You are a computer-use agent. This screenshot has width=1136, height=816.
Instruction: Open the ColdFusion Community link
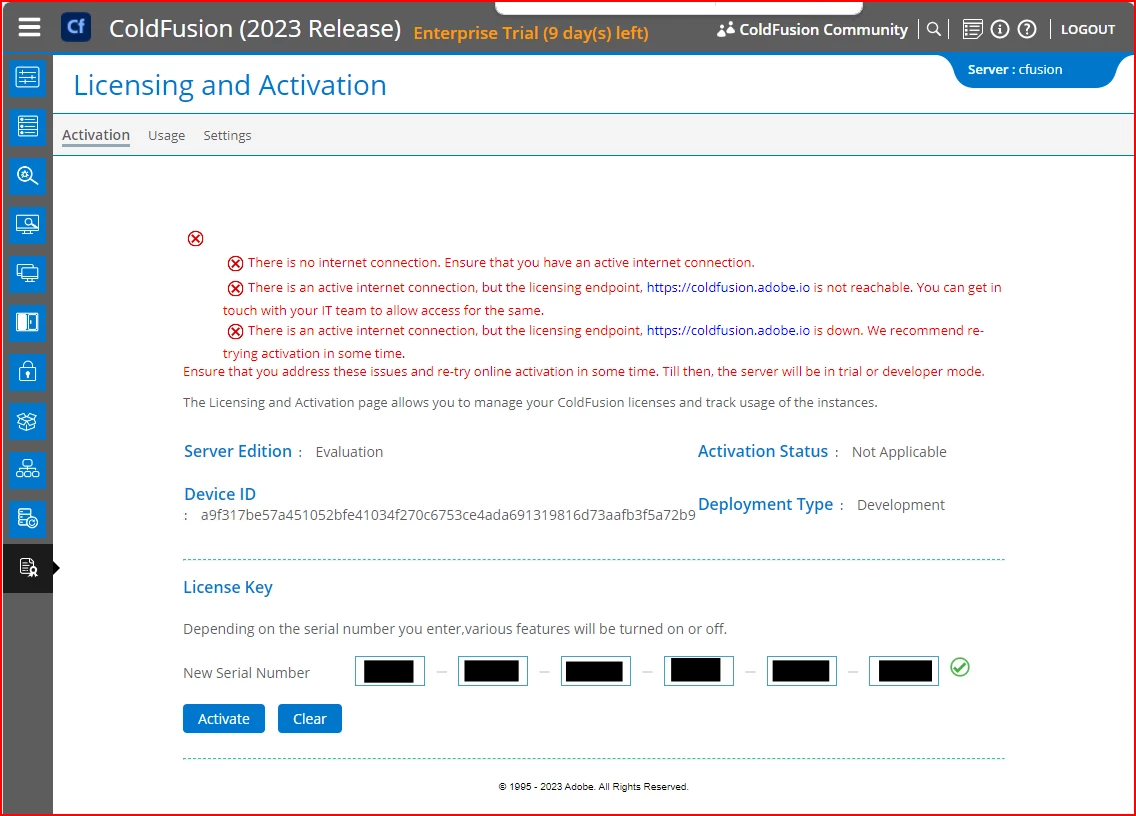click(x=823, y=30)
